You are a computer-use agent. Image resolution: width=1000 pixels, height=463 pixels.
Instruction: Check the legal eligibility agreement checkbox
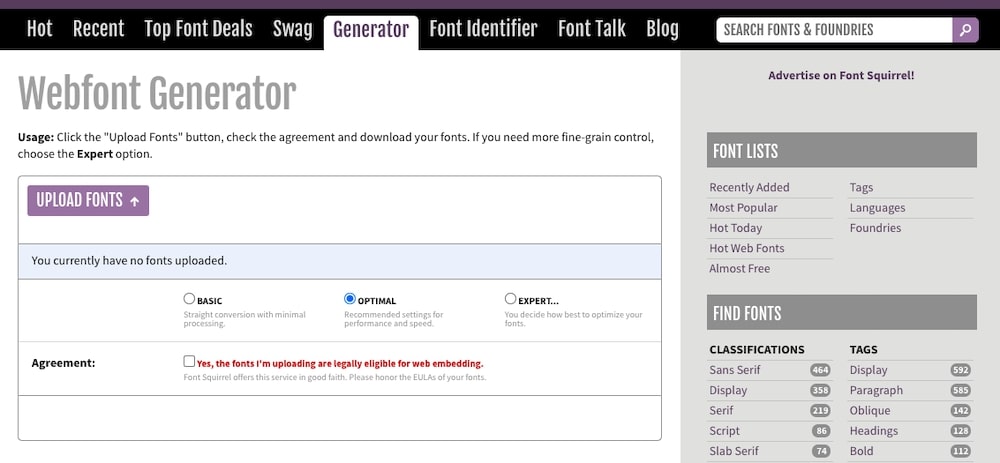point(189,362)
